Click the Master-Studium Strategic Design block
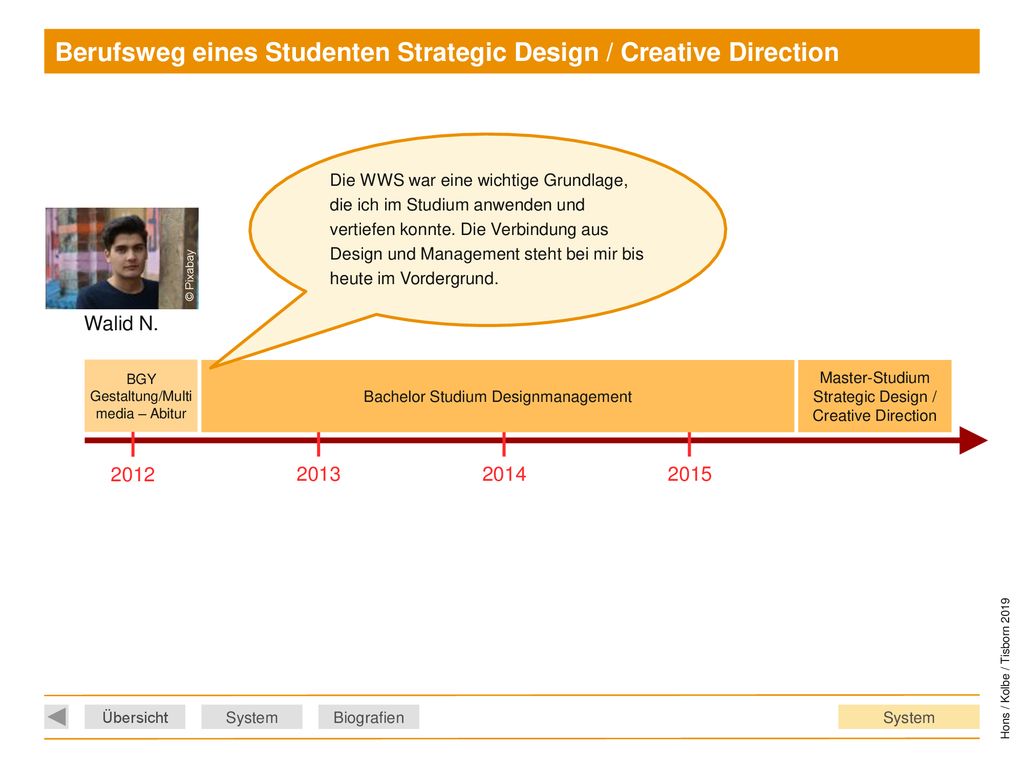Viewport: 1024px width, 768px height. pyautogui.click(x=874, y=396)
